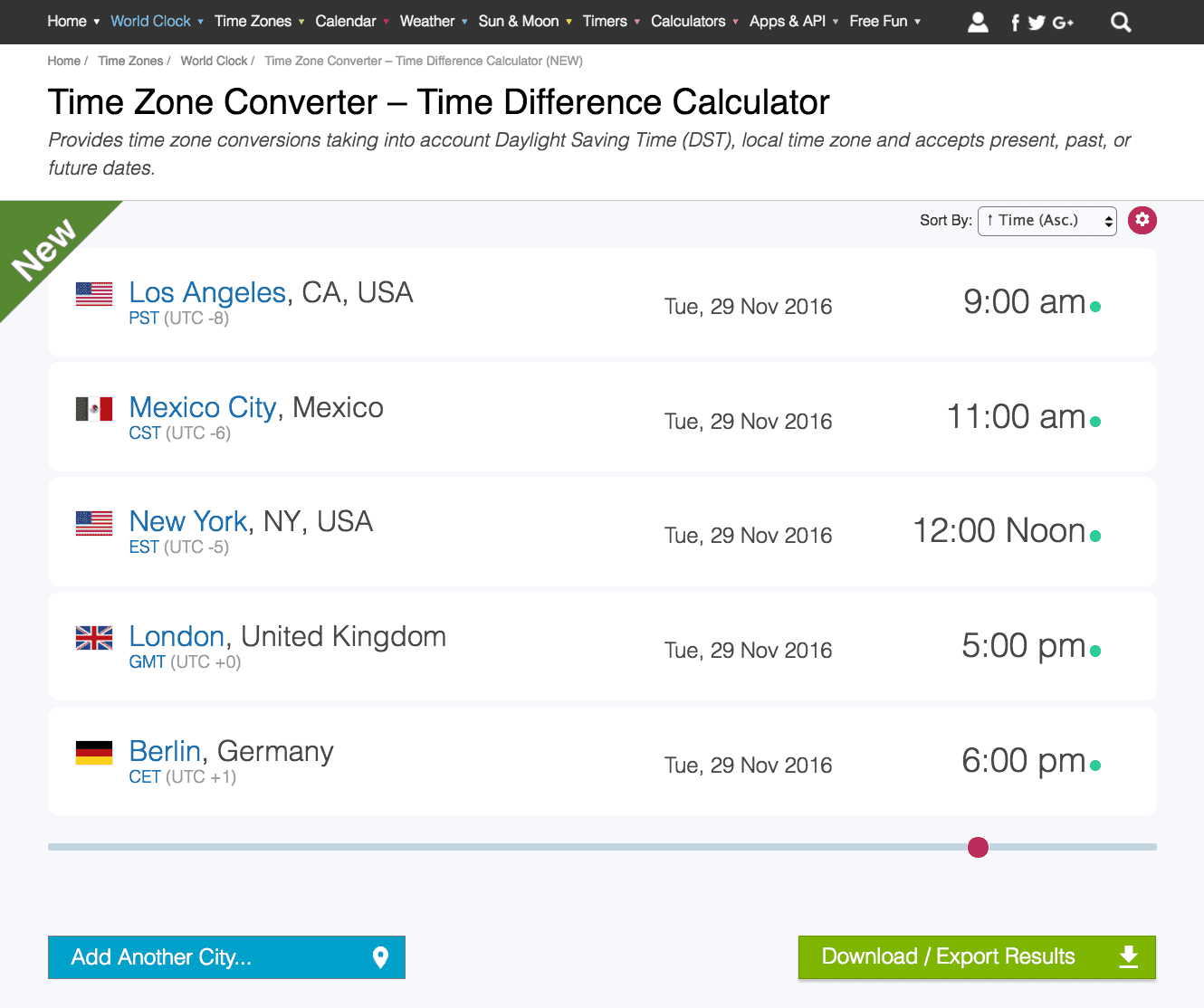Image resolution: width=1204 pixels, height=1008 pixels.
Task: Click Download / Export Results button
Action: pos(977,957)
